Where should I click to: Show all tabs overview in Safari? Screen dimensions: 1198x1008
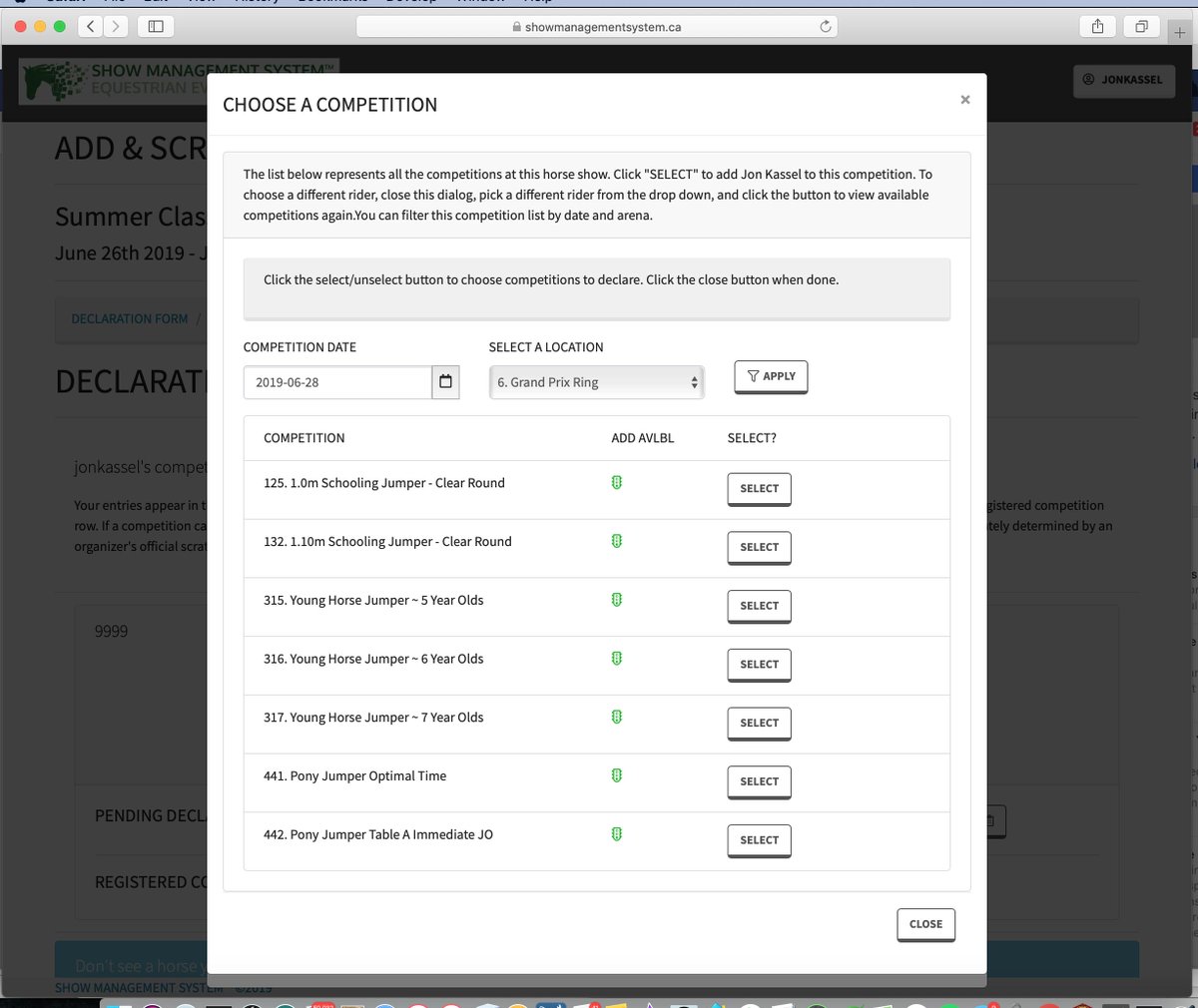pos(1141,26)
